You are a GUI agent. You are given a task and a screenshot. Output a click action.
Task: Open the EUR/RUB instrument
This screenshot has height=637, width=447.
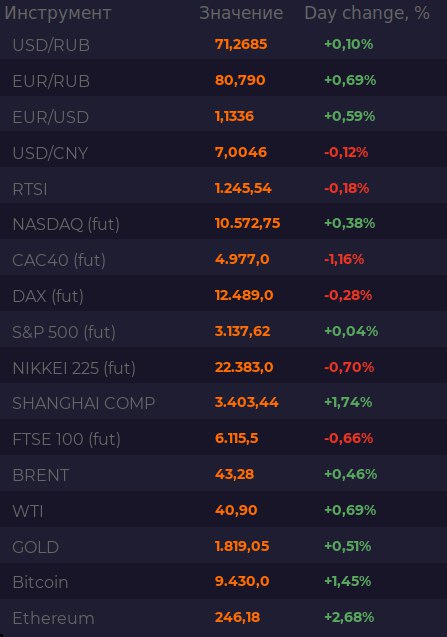coord(51,81)
